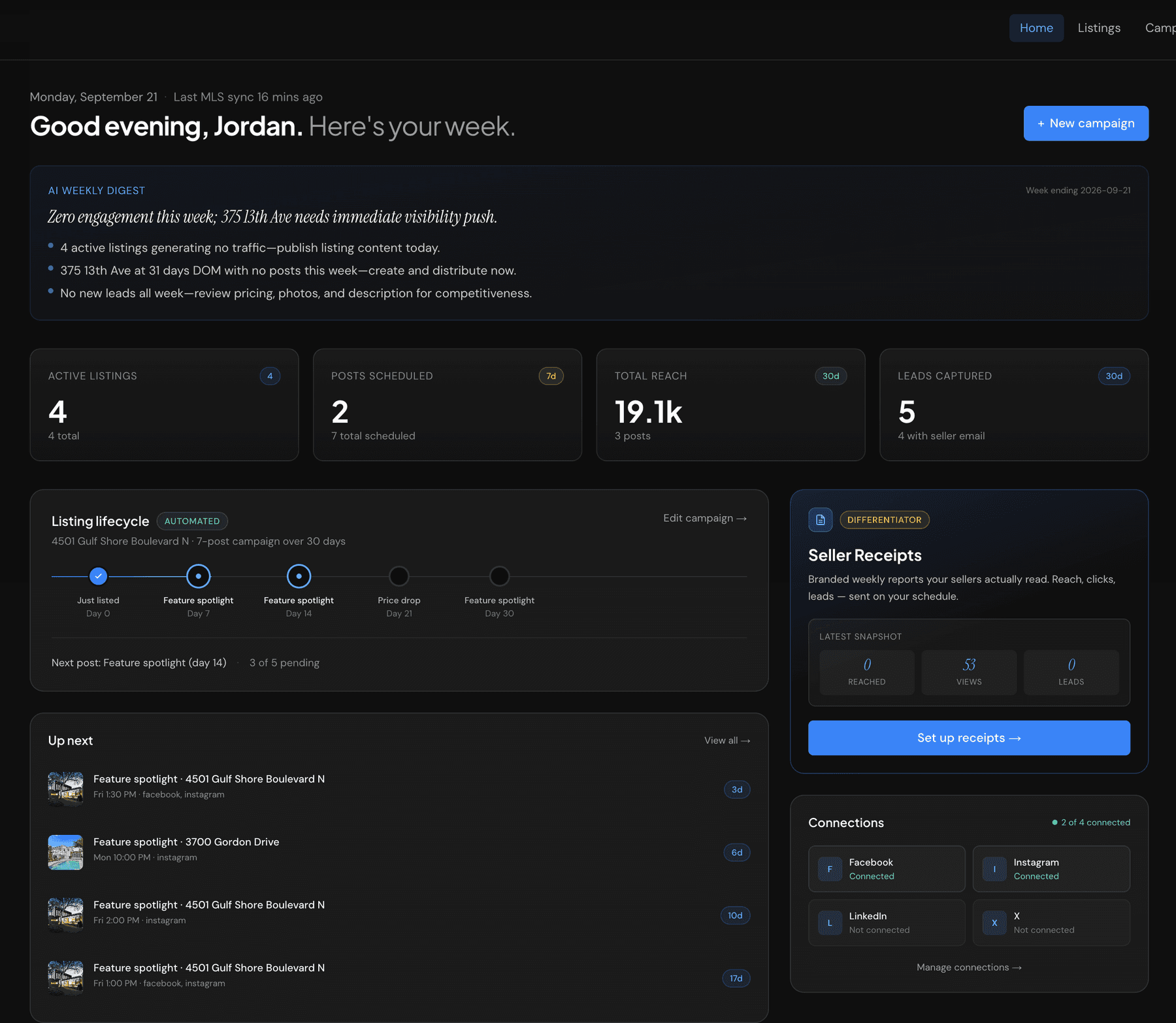Switch to the Listings tab
The image size is (1176, 1023).
1099,28
